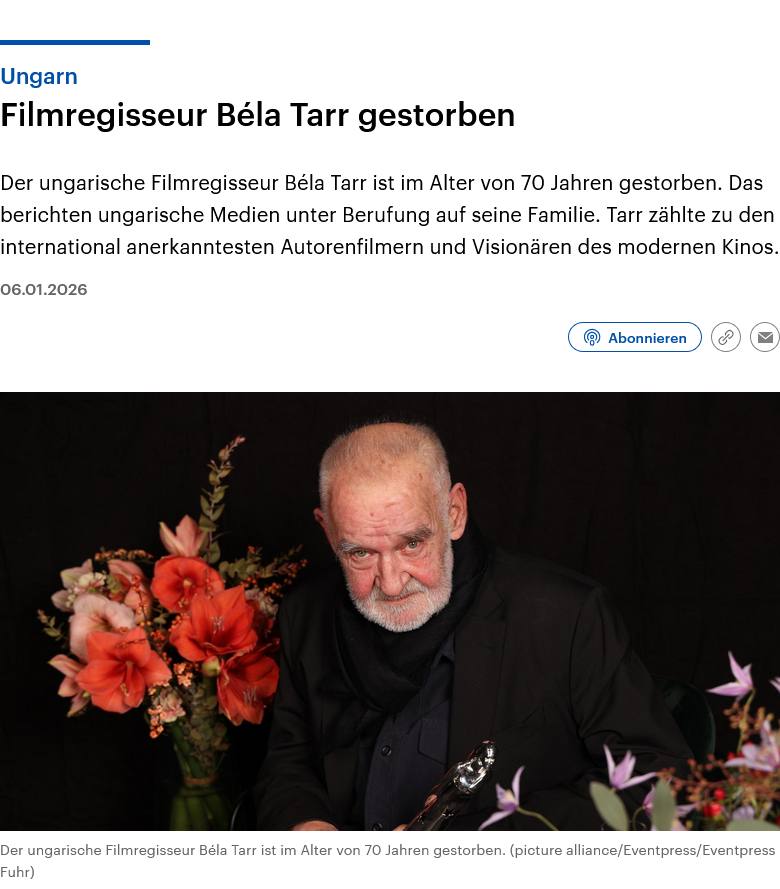Viewport: 780px width, 889px height.
Task: Click the podcast icon inside Abonnieren button
Action: pos(592,338)
